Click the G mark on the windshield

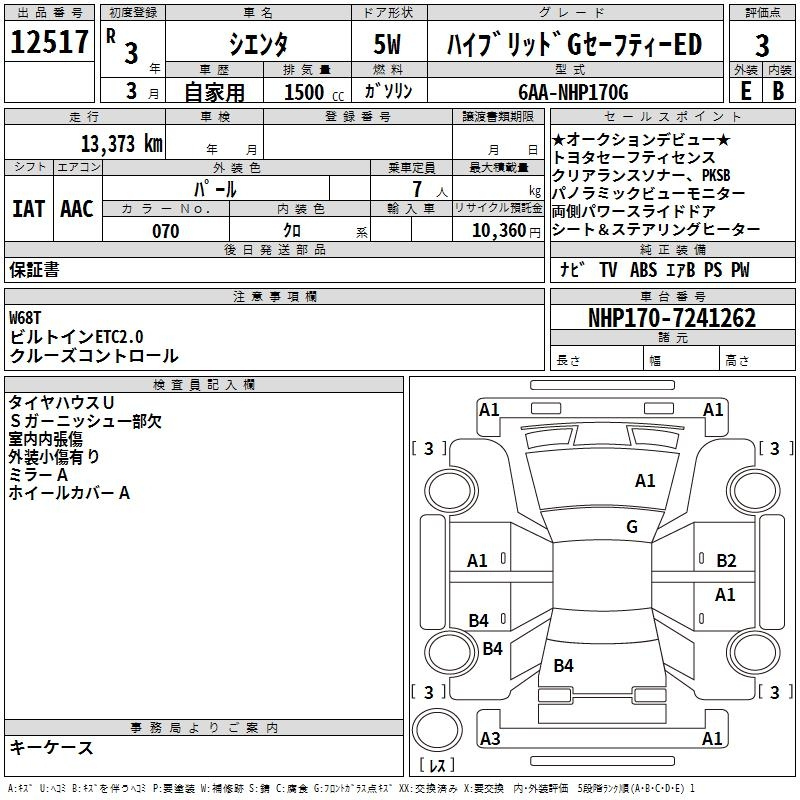[631, 527]
